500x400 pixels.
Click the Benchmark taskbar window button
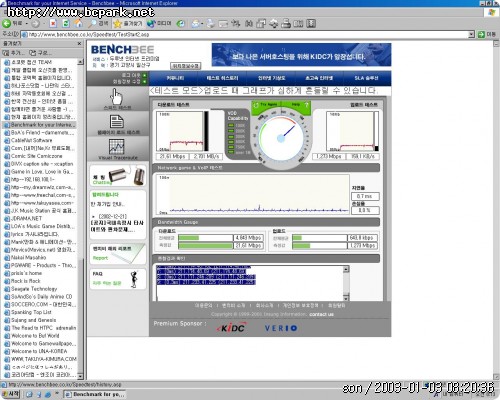[95, 394]
